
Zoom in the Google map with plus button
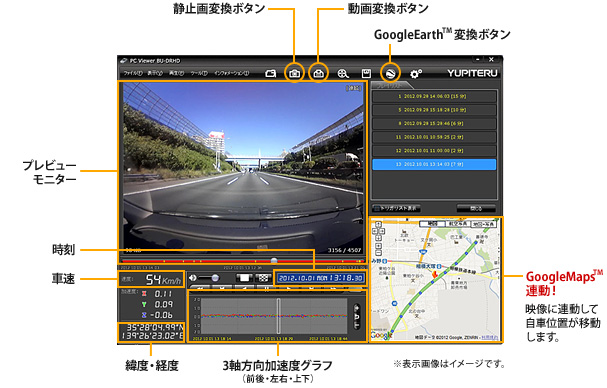(x=378, y=246)
